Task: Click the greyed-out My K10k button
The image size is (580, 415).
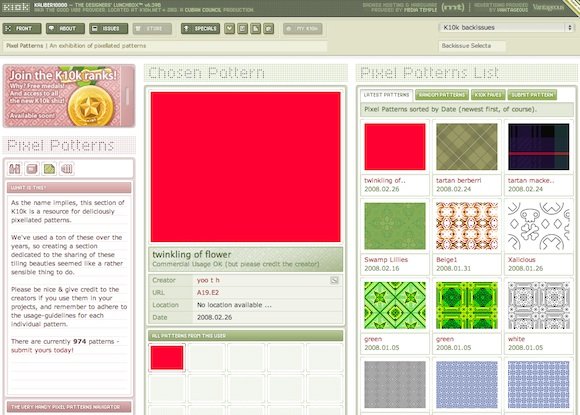Action: coord(303,28)
